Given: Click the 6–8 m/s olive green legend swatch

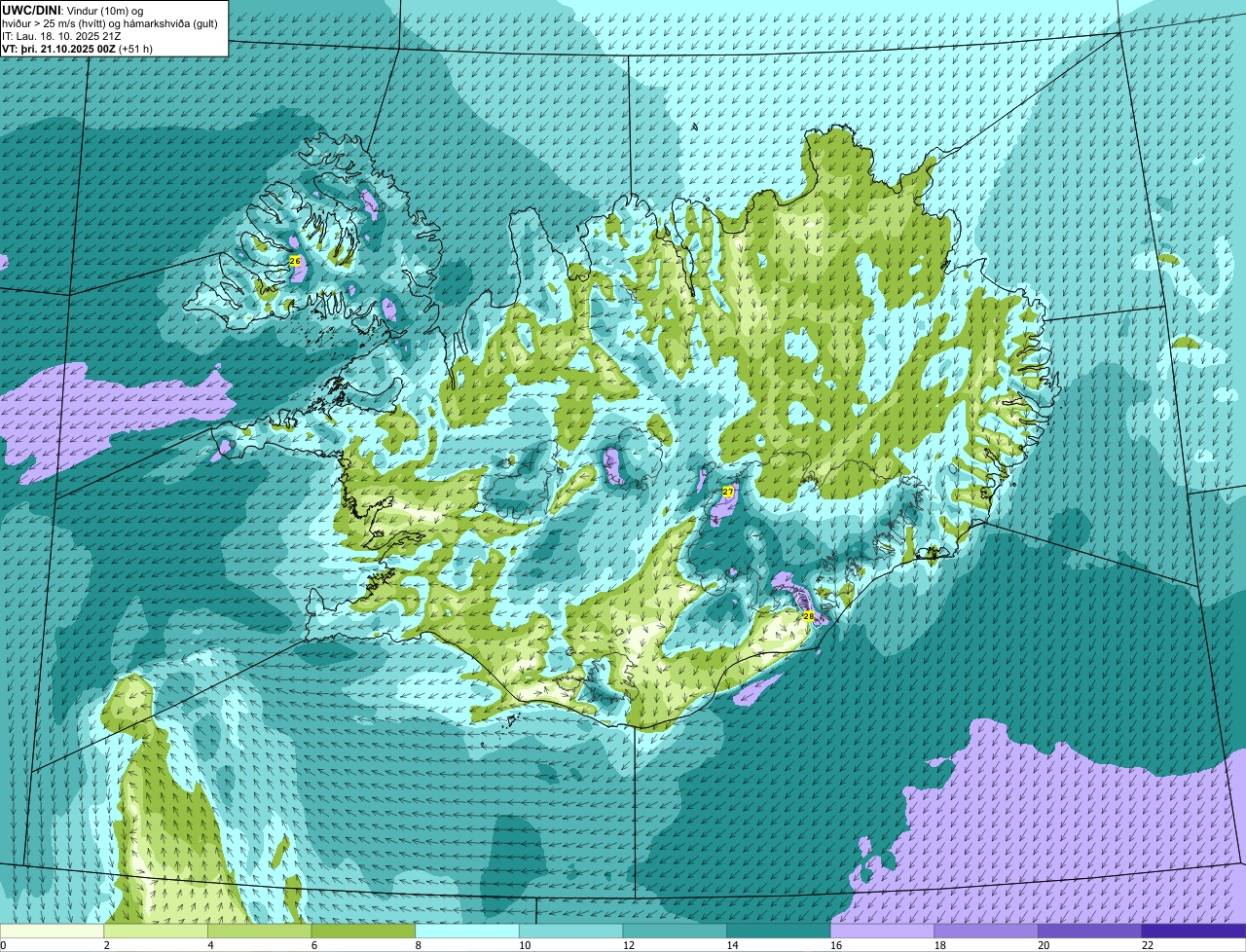Looking at the screenshot, I should coord(363,931).
